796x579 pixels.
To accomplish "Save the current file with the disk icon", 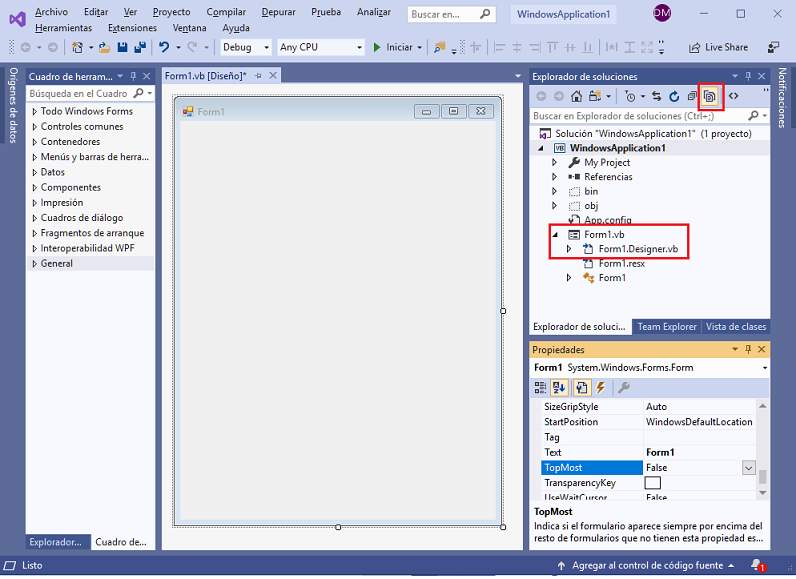I will [x=122, y=47].
